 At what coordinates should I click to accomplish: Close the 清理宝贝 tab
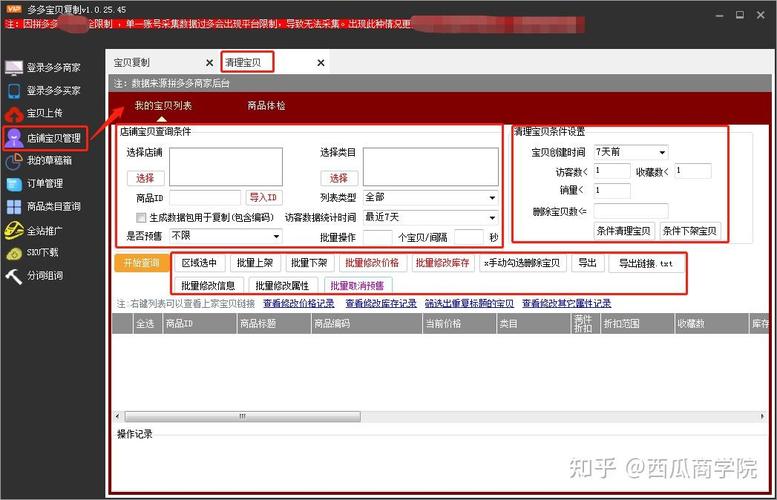tap(321, 63)
